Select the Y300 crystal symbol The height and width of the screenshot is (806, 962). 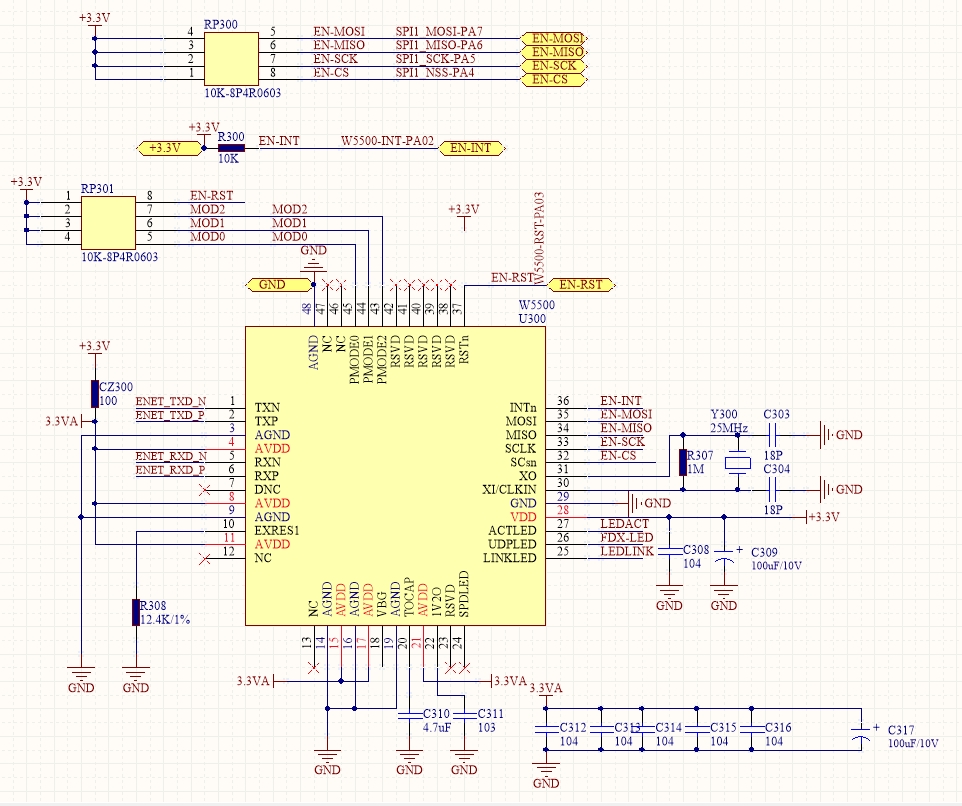737,462
